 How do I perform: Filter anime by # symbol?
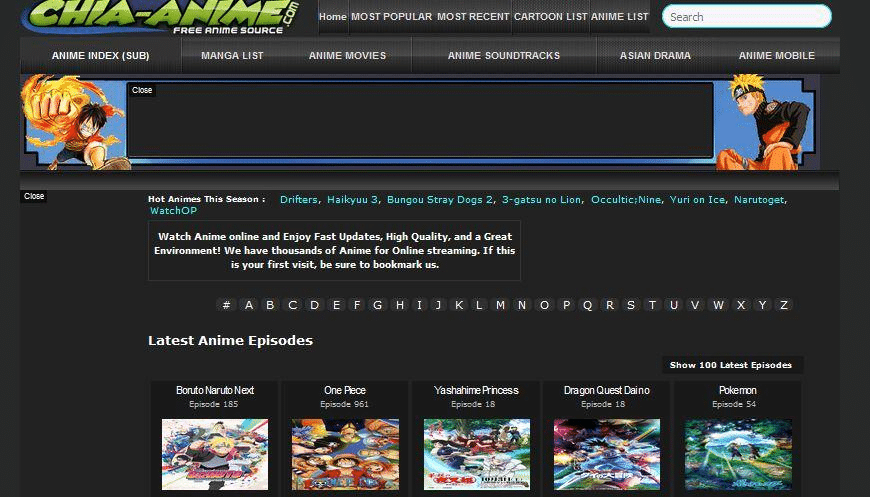point(226,305)
